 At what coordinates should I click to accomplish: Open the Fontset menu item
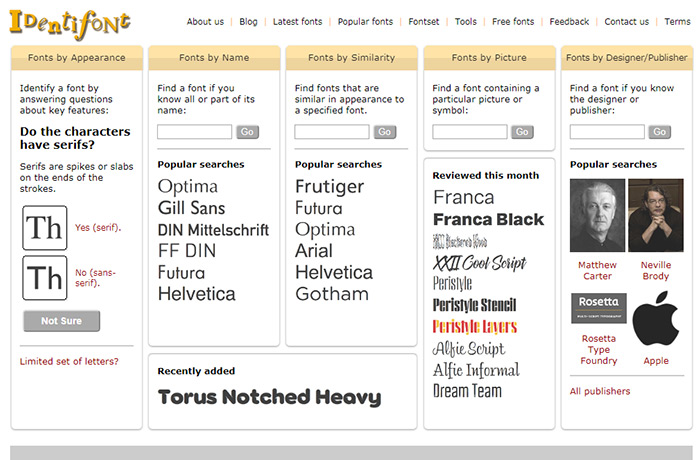click(x=424, y=21)
